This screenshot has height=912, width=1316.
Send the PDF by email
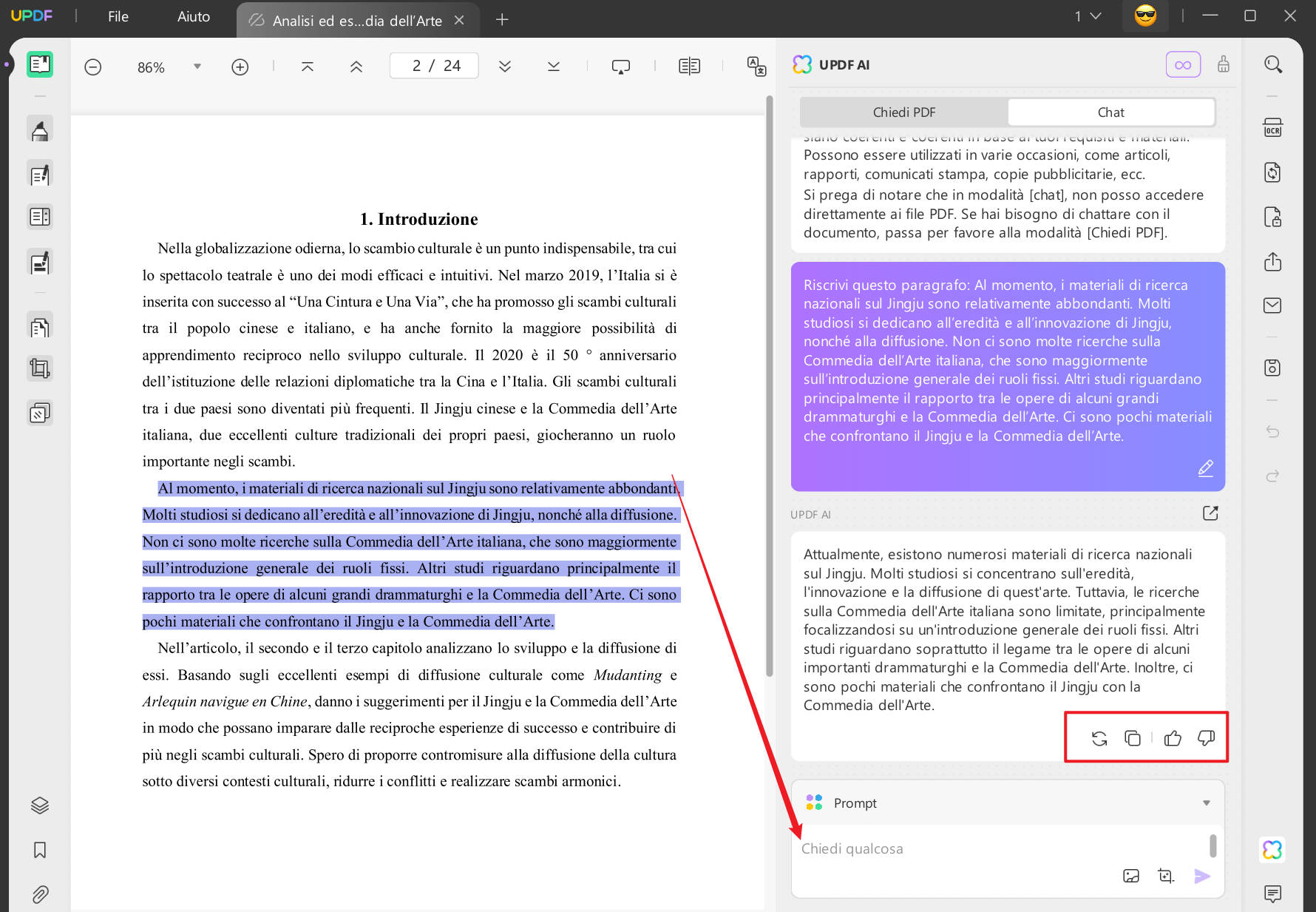[x=1273, y=305]
